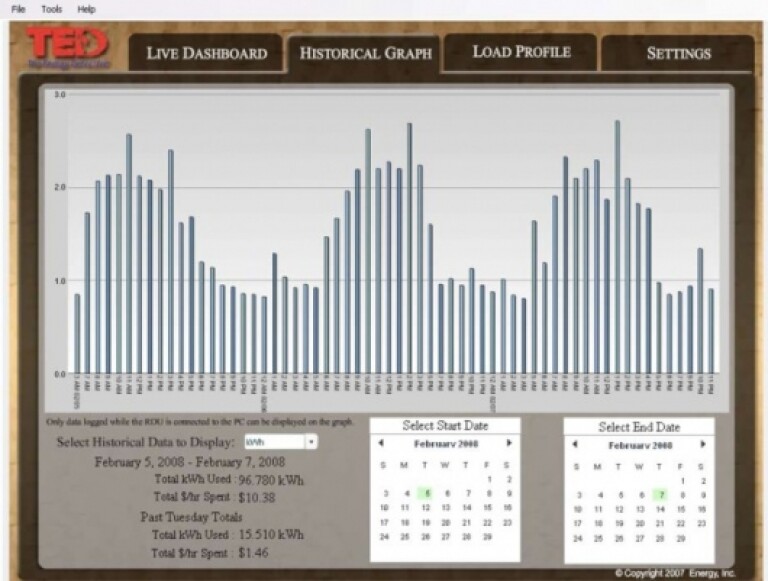Click the TED logo
This screenshot has width=768, height=581.
pos(65,47)
